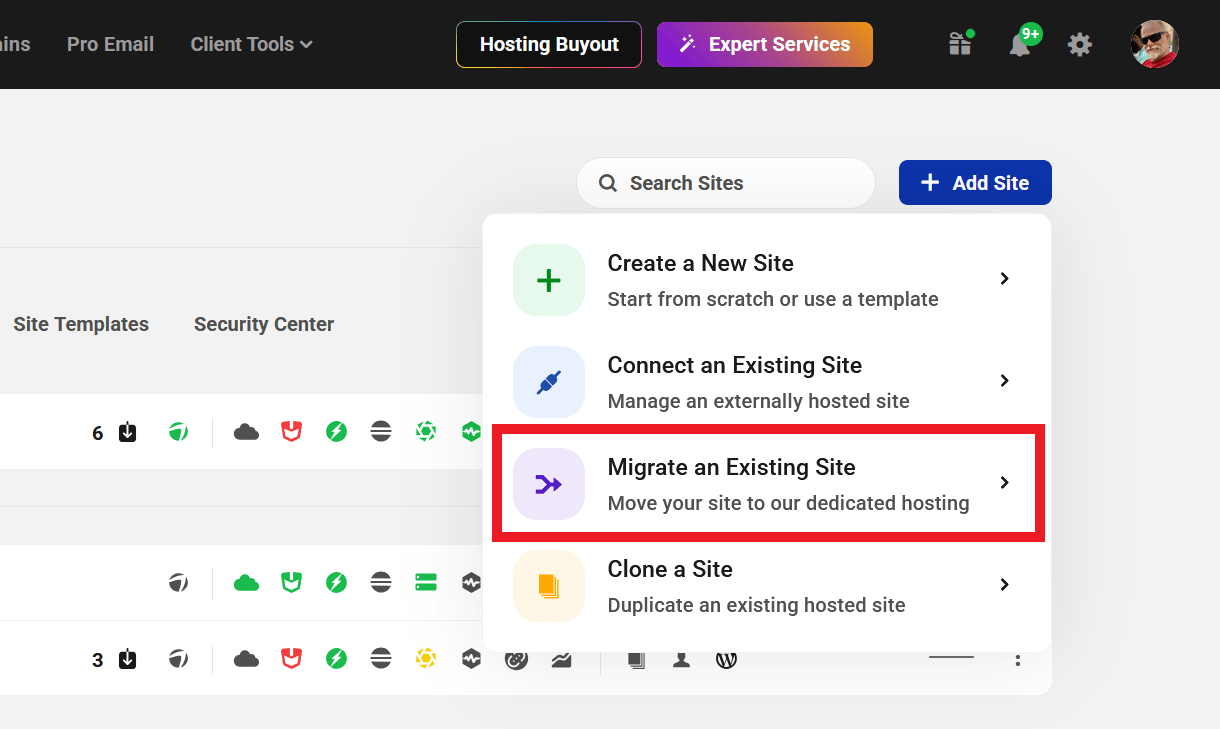Expand the Migrate an Existing Site chevron
Screen dimensions: 1220x729
tap(1005, 483)
